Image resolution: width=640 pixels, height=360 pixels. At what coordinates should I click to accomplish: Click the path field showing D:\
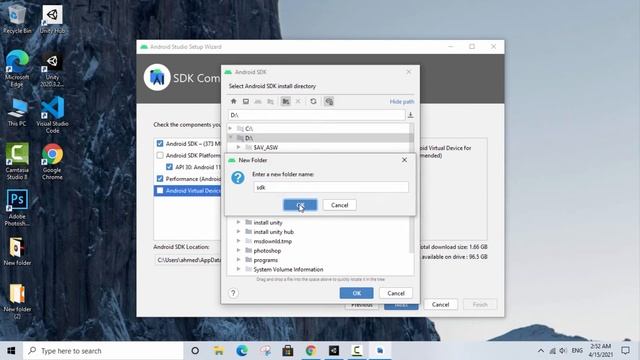[x=316, y=115]
